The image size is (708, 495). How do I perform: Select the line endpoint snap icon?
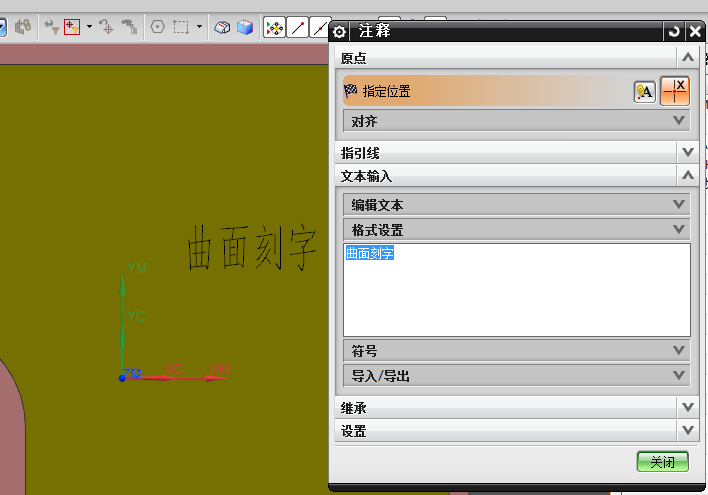(x=298, y=28)
